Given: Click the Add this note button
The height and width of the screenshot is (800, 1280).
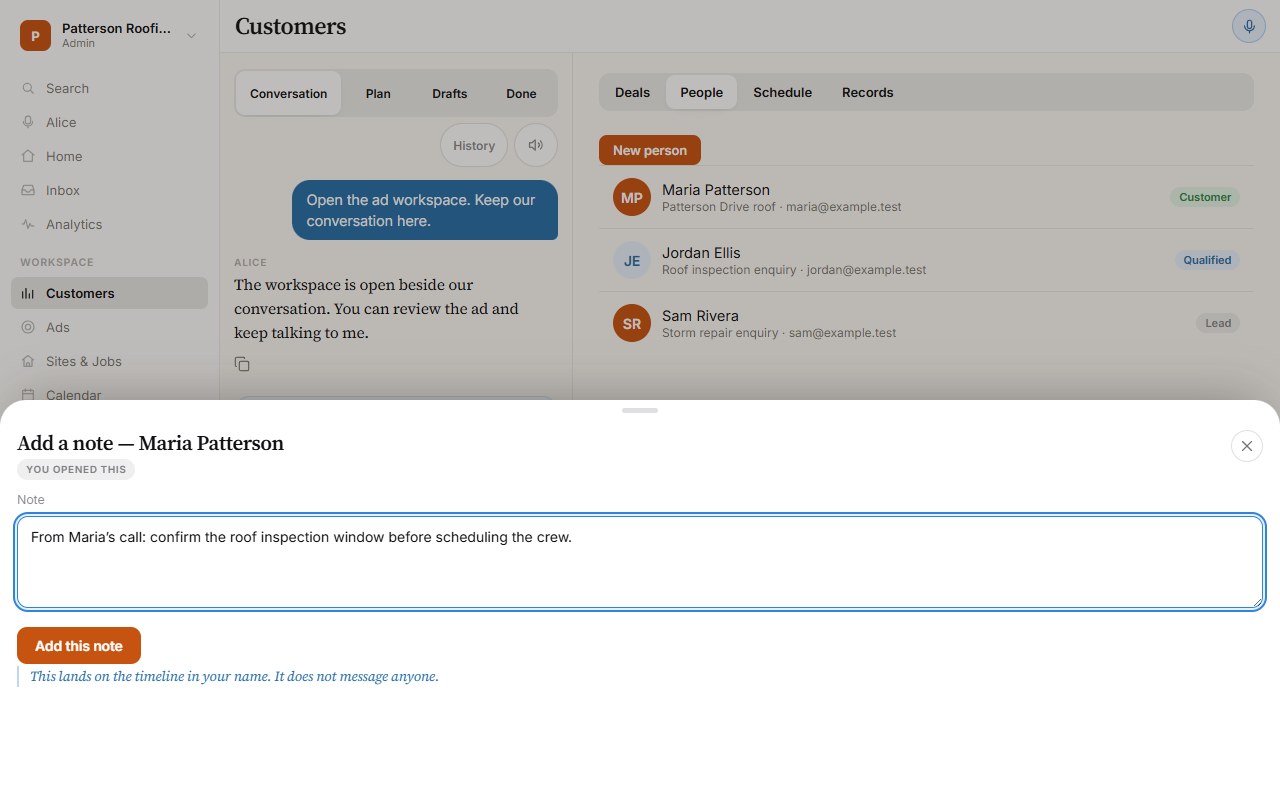Looking at the screenshot, I should tap(79, 646).
